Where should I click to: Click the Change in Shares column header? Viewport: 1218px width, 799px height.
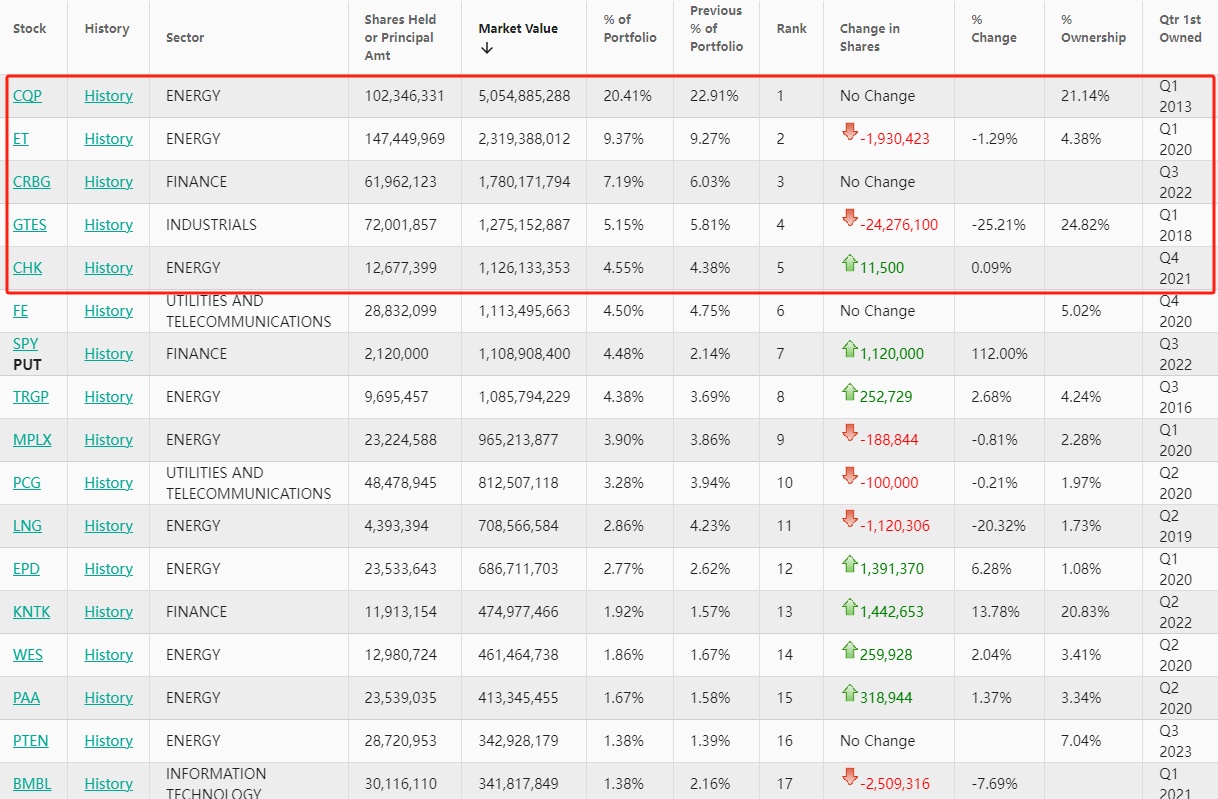pyautogui.click(x=869, y=37)
